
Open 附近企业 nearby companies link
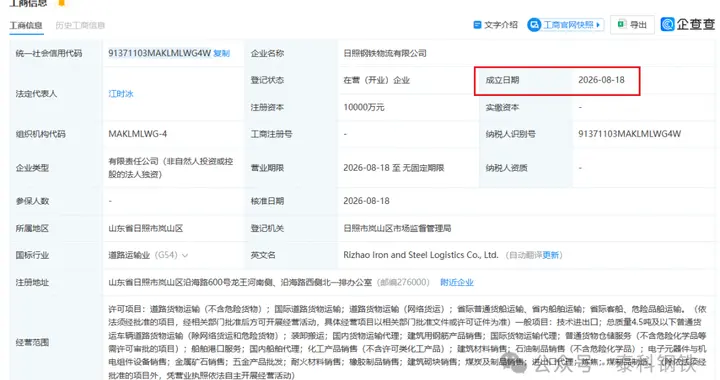[456, 282]
